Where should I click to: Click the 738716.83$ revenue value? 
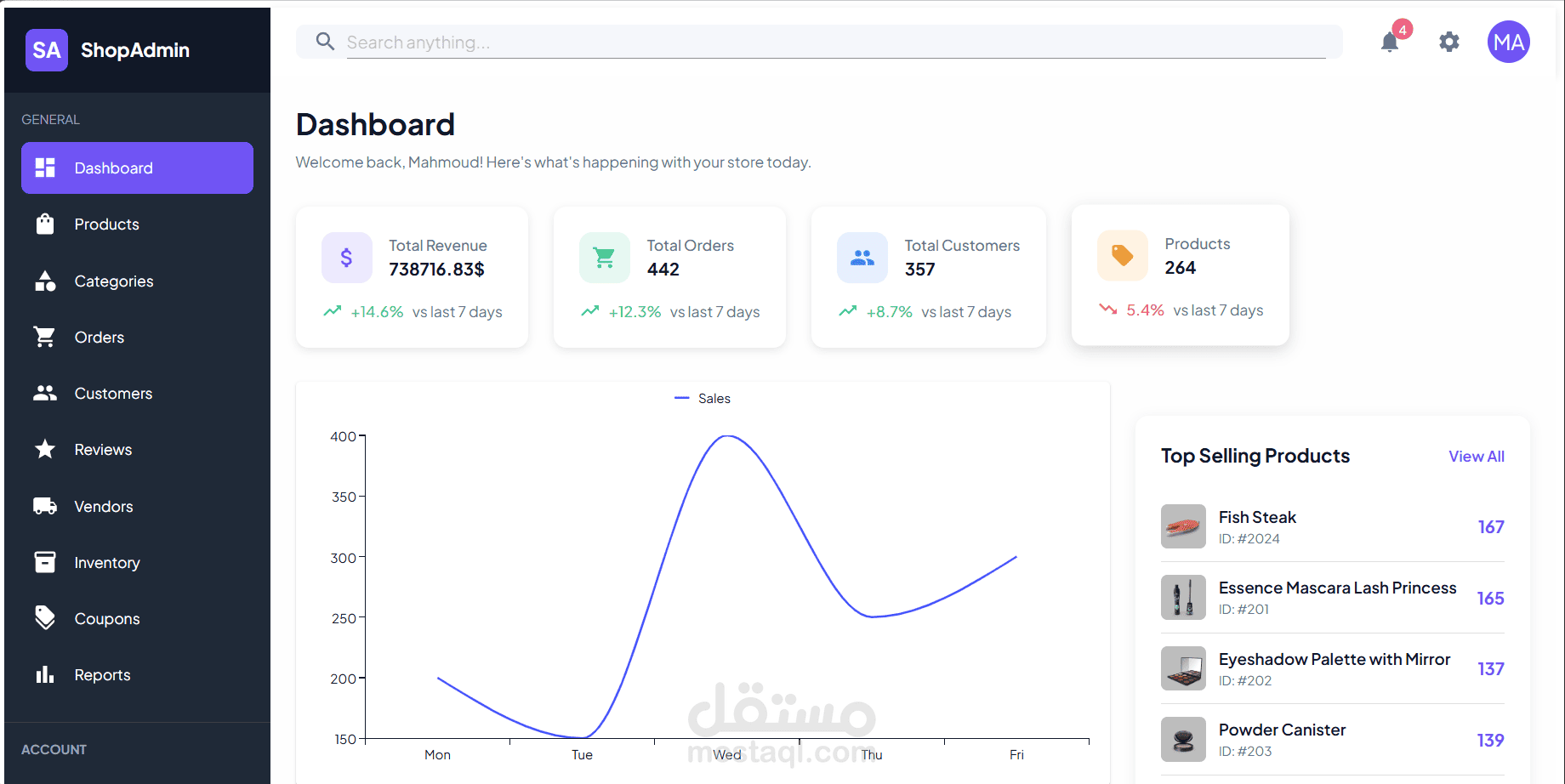(436, 270)
